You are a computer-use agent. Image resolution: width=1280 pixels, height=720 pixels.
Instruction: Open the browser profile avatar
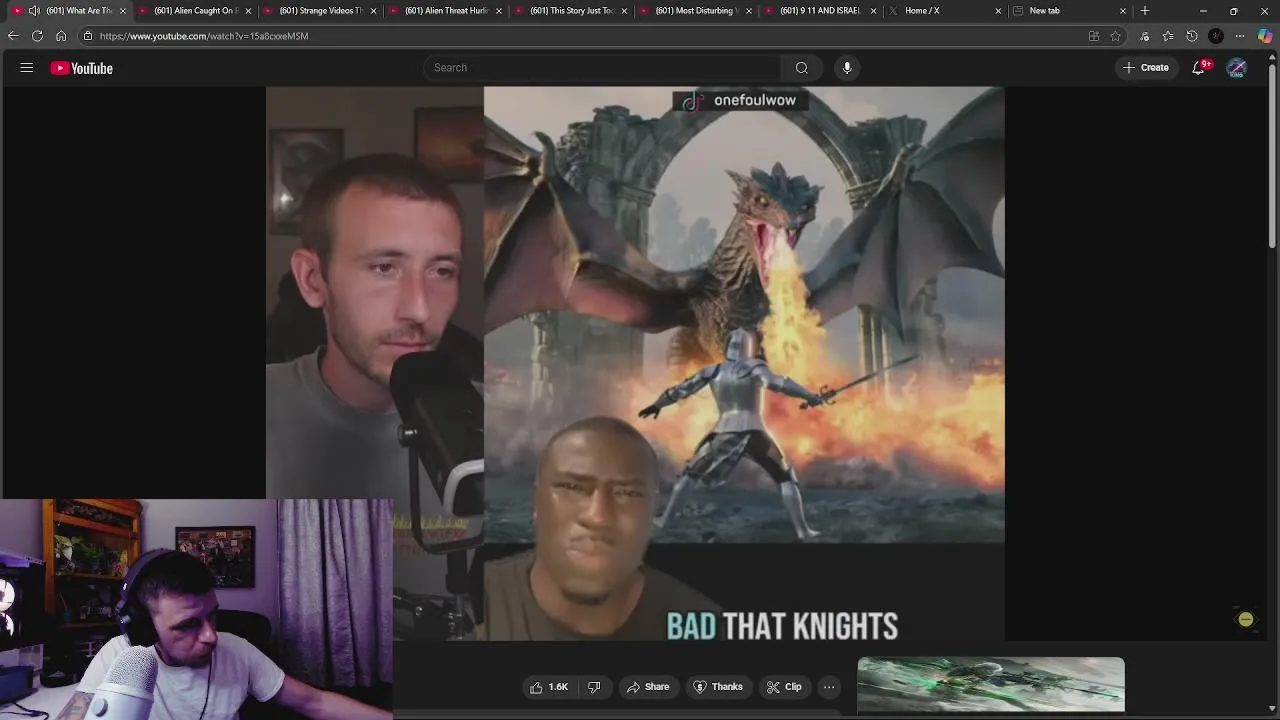[1216, 36]
